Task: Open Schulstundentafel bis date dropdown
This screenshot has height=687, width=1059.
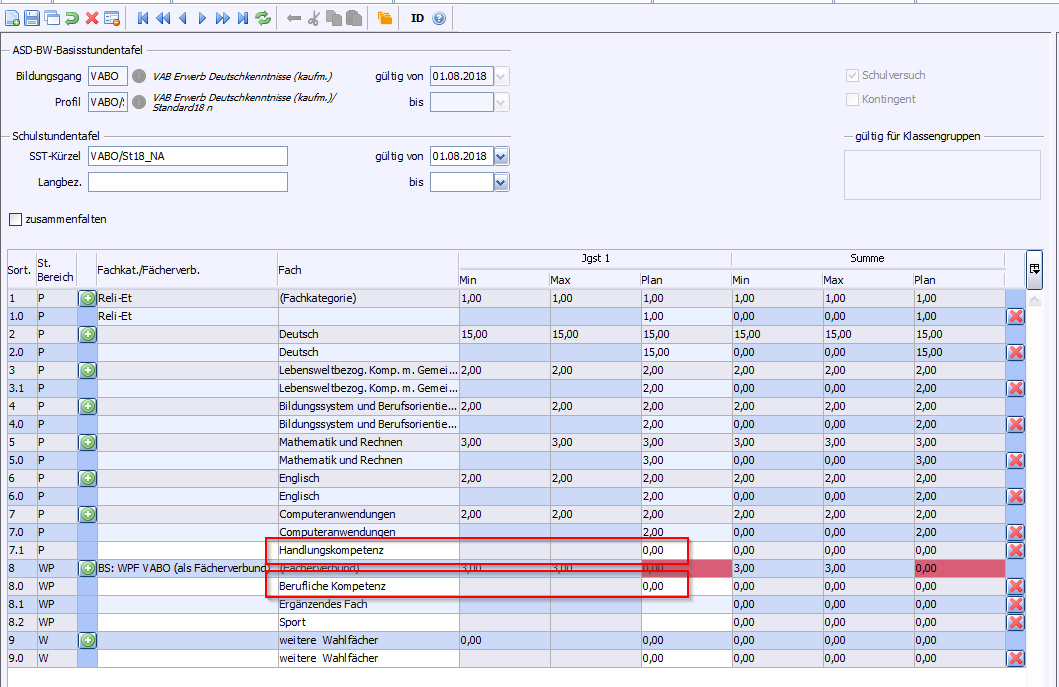Action: [x=501, y=182]
